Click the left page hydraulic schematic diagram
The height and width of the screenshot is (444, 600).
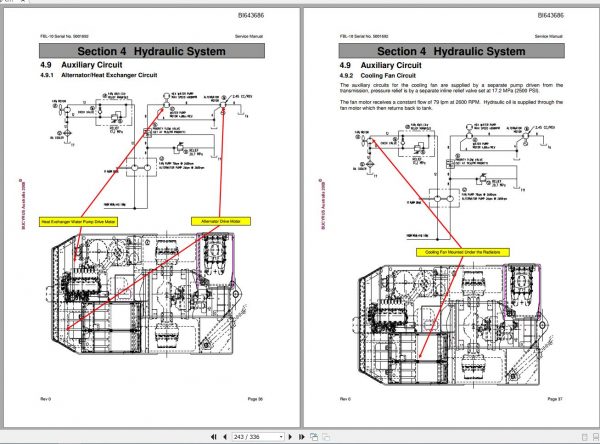pos(151,151)
